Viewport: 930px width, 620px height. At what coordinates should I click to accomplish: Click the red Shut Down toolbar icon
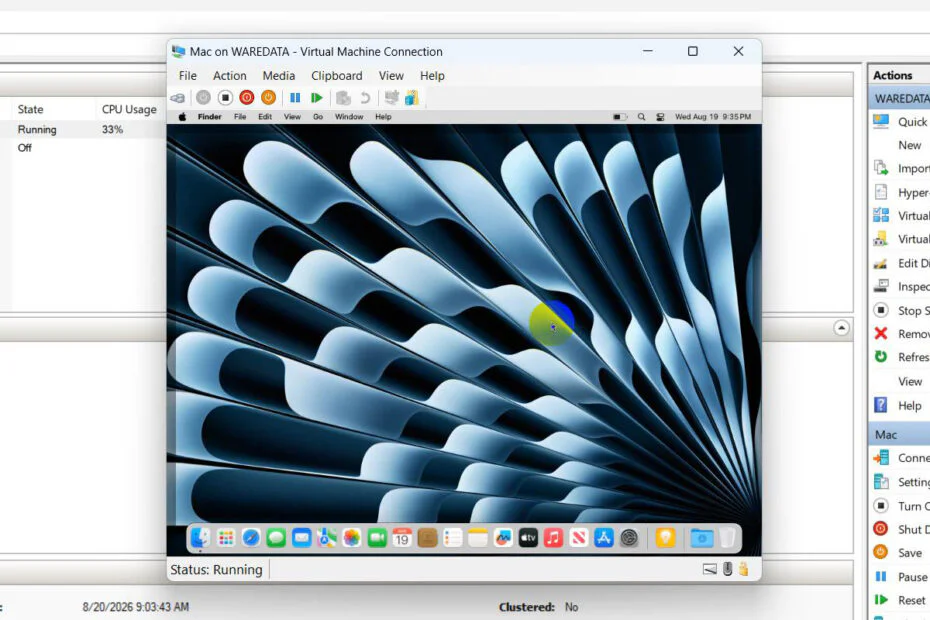pos(247,97)
